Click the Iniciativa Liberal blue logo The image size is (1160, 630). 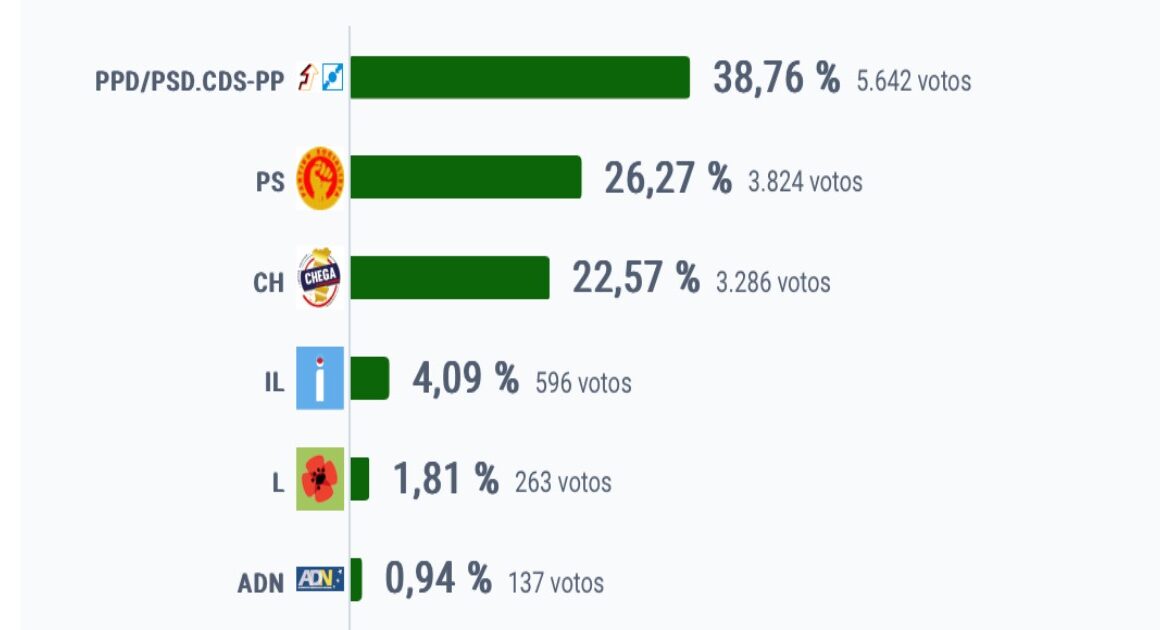click(320, 378)
